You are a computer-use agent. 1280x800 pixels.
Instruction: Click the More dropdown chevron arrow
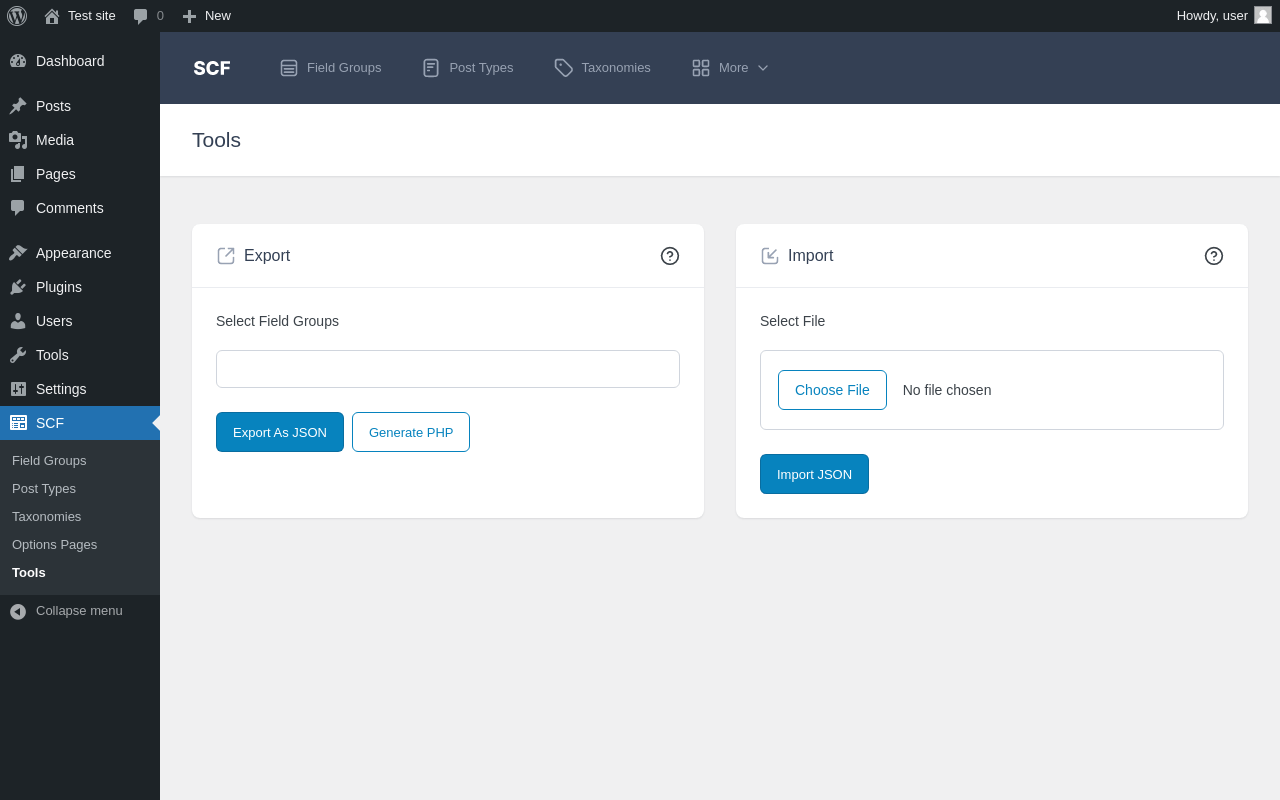[763, 68]
